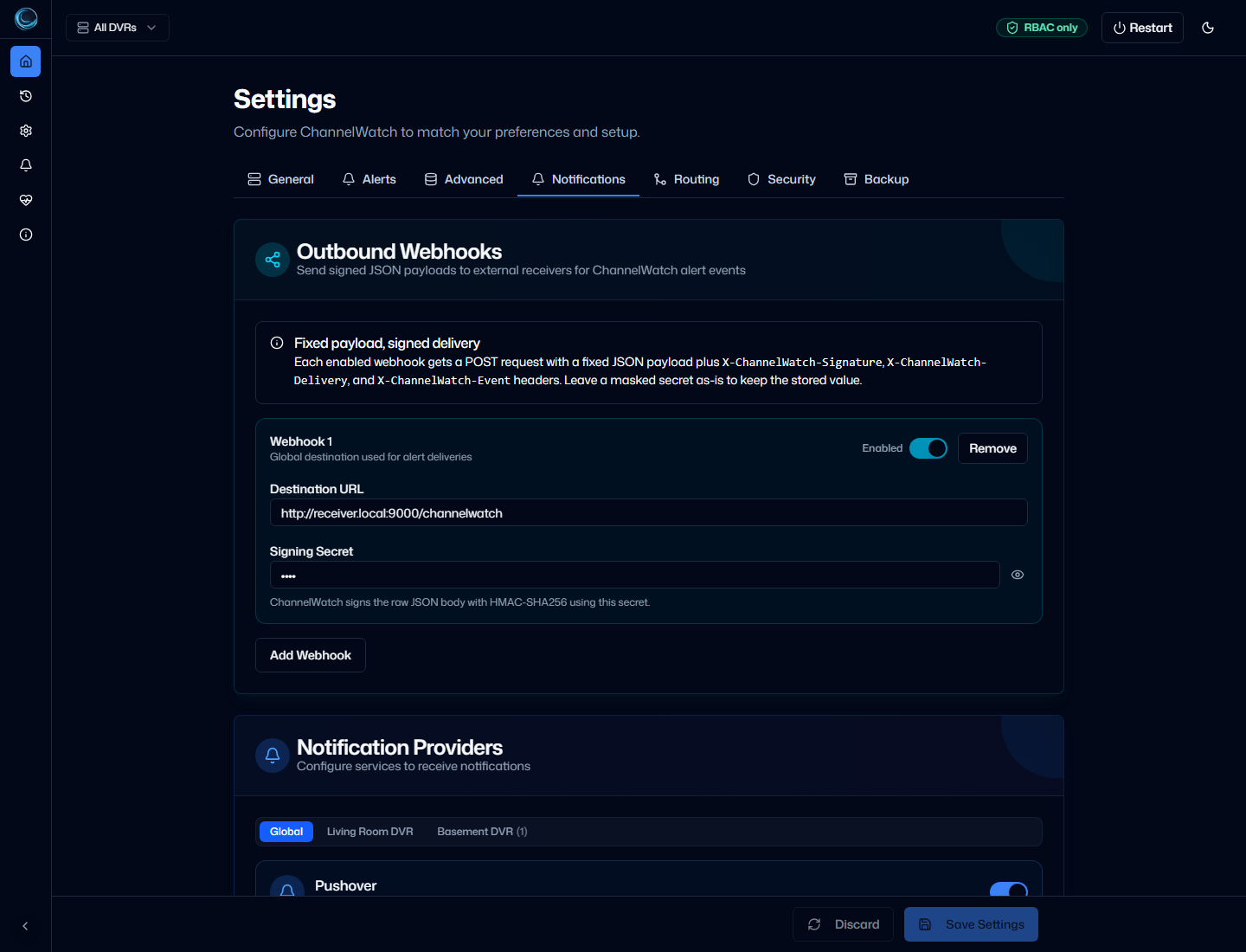Click Save Settings button

(971, 924)
